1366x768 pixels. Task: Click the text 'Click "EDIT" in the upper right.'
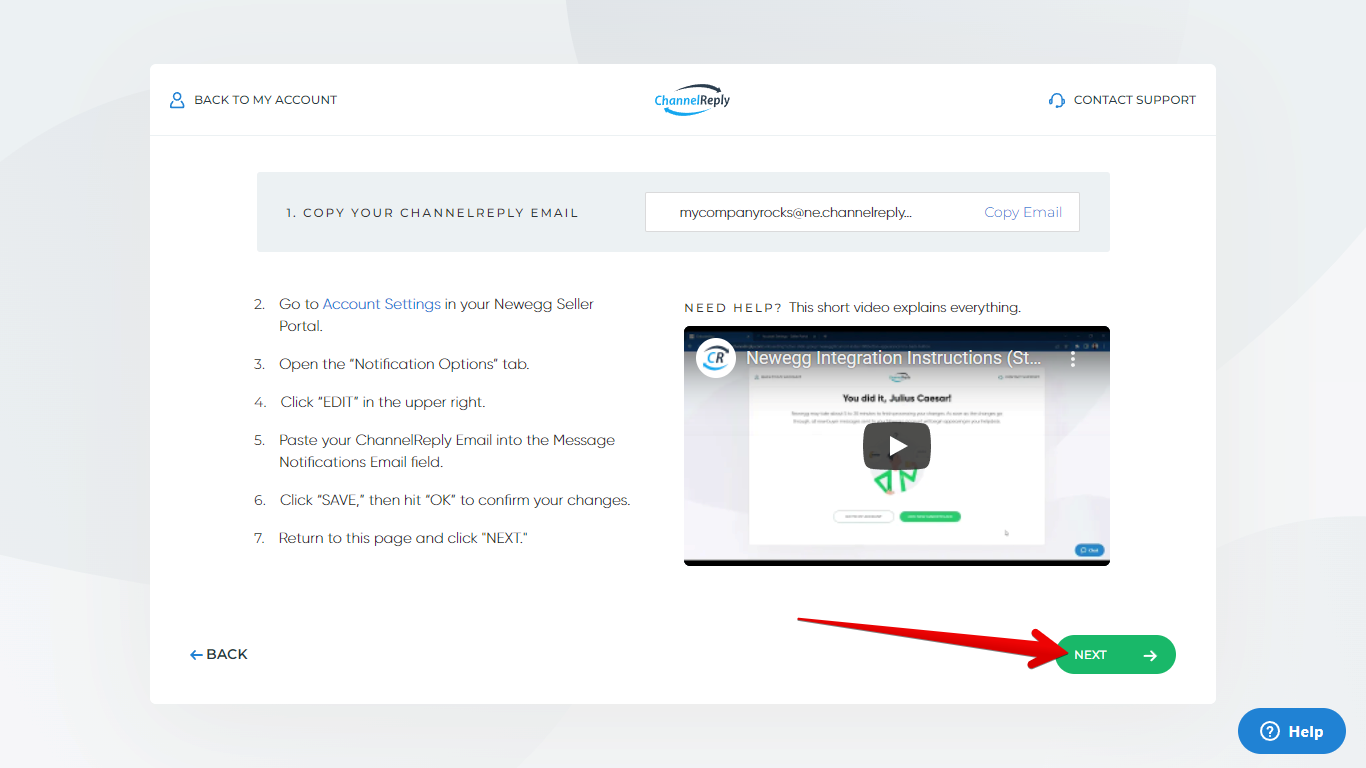pyautogui.click(x=382, y=402)
